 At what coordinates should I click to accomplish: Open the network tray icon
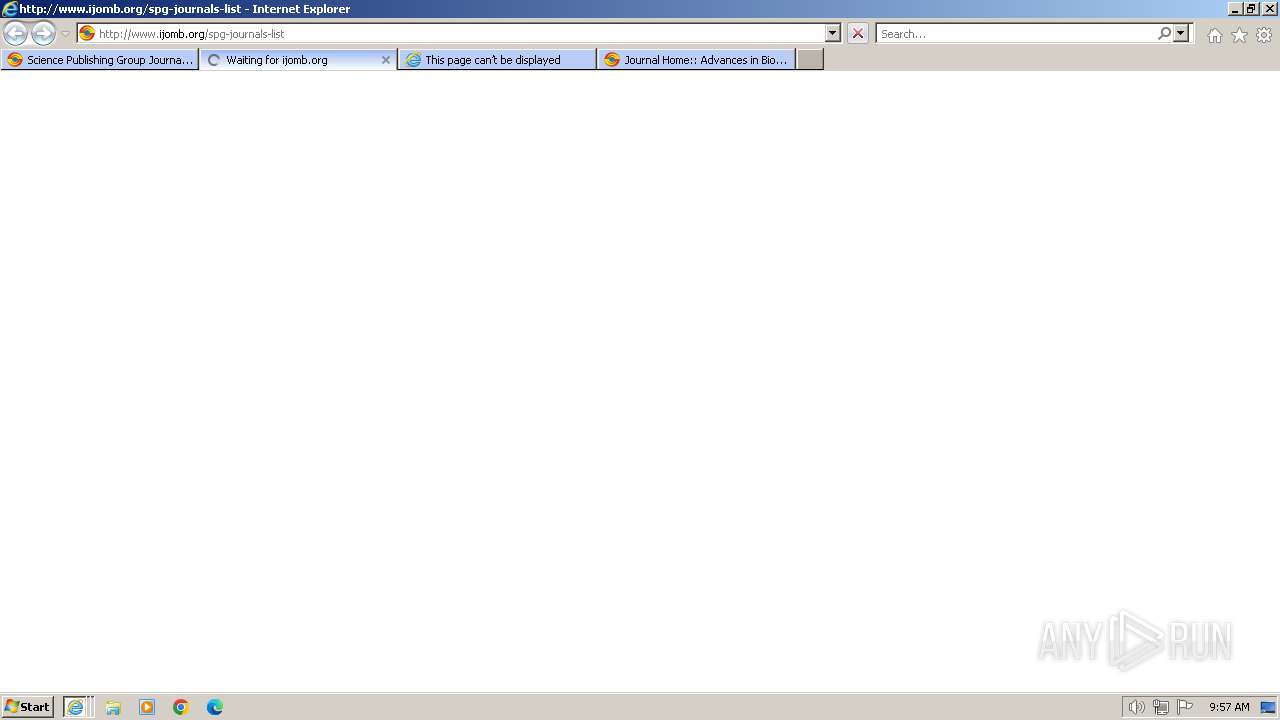pyautogui.click(x=1161, y=707)
